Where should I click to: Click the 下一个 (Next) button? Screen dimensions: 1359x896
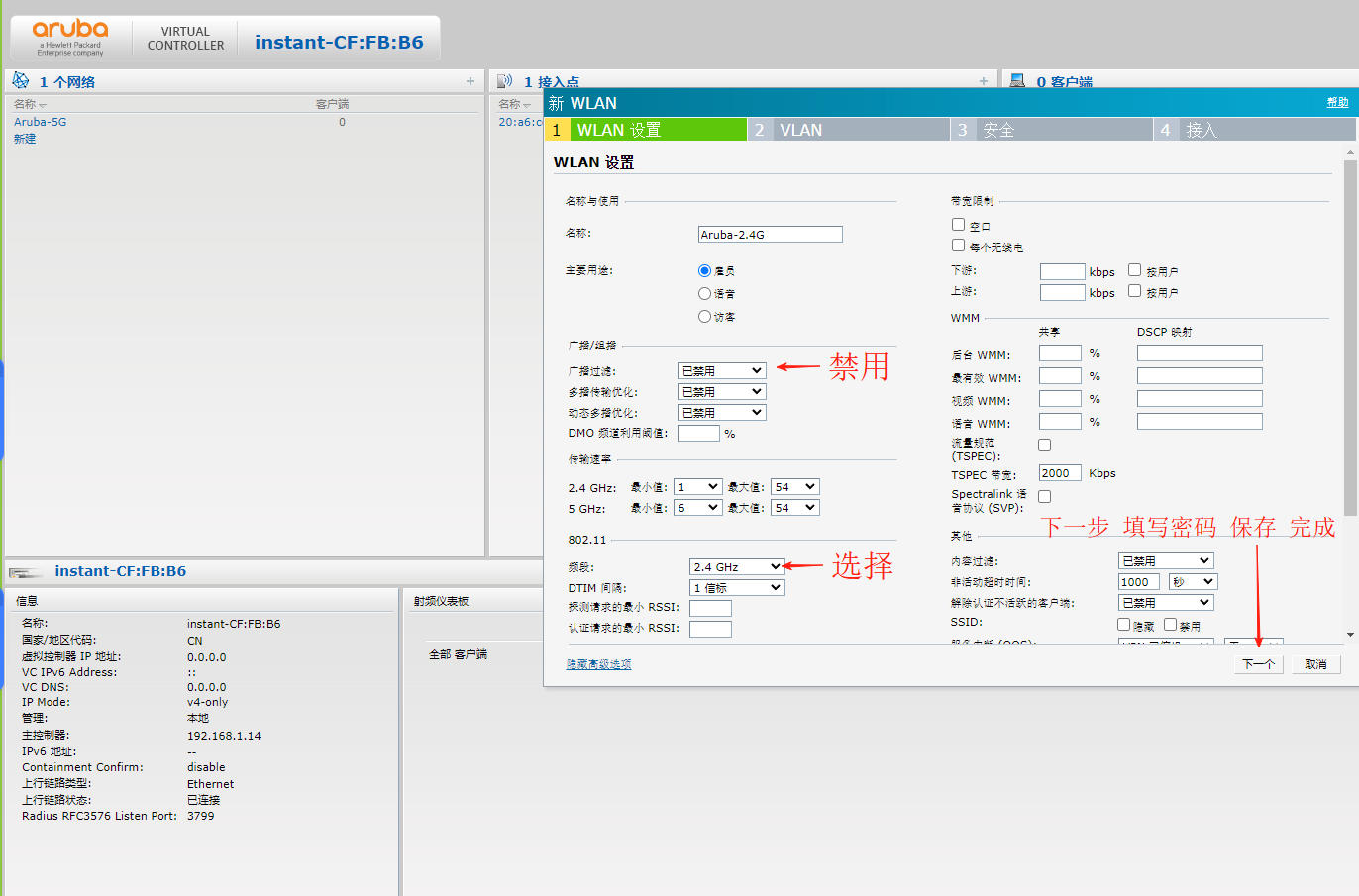tap(1258, 664)
